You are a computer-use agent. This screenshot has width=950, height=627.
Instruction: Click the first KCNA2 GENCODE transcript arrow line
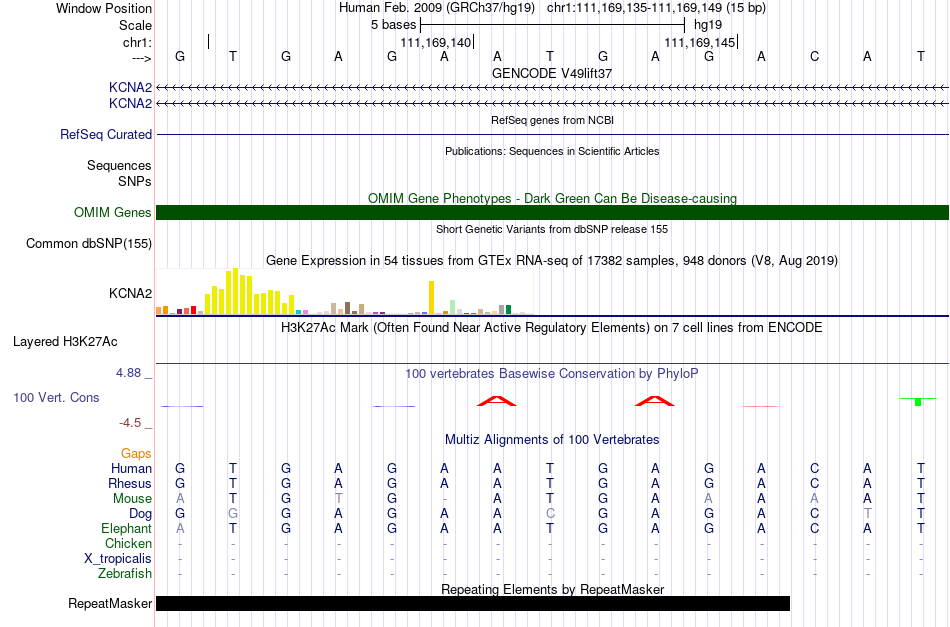tap(553, 88)
